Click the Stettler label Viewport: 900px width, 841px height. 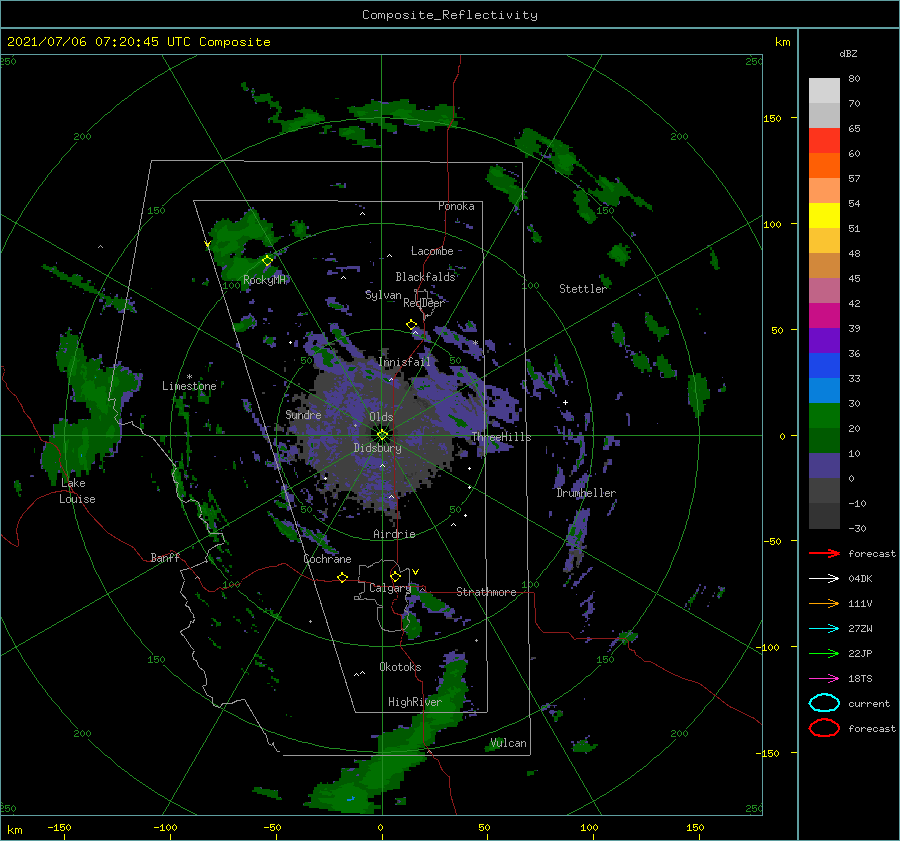583,289
